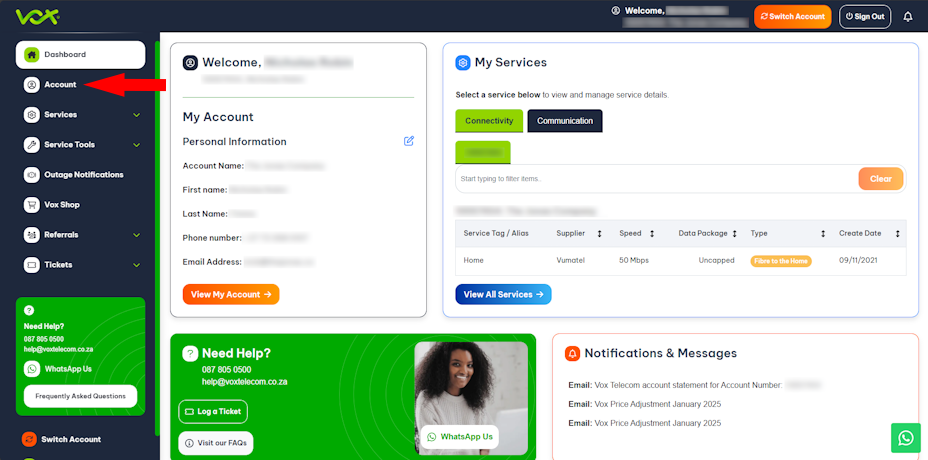Image resolution: width=928 pixels, height=460 pixels.
Task: Click the service filter text field
Action: point(655,179)
